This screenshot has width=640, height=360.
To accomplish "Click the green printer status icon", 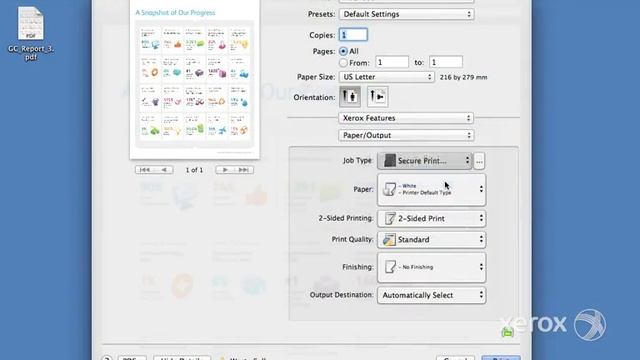I will pos(507,332).
